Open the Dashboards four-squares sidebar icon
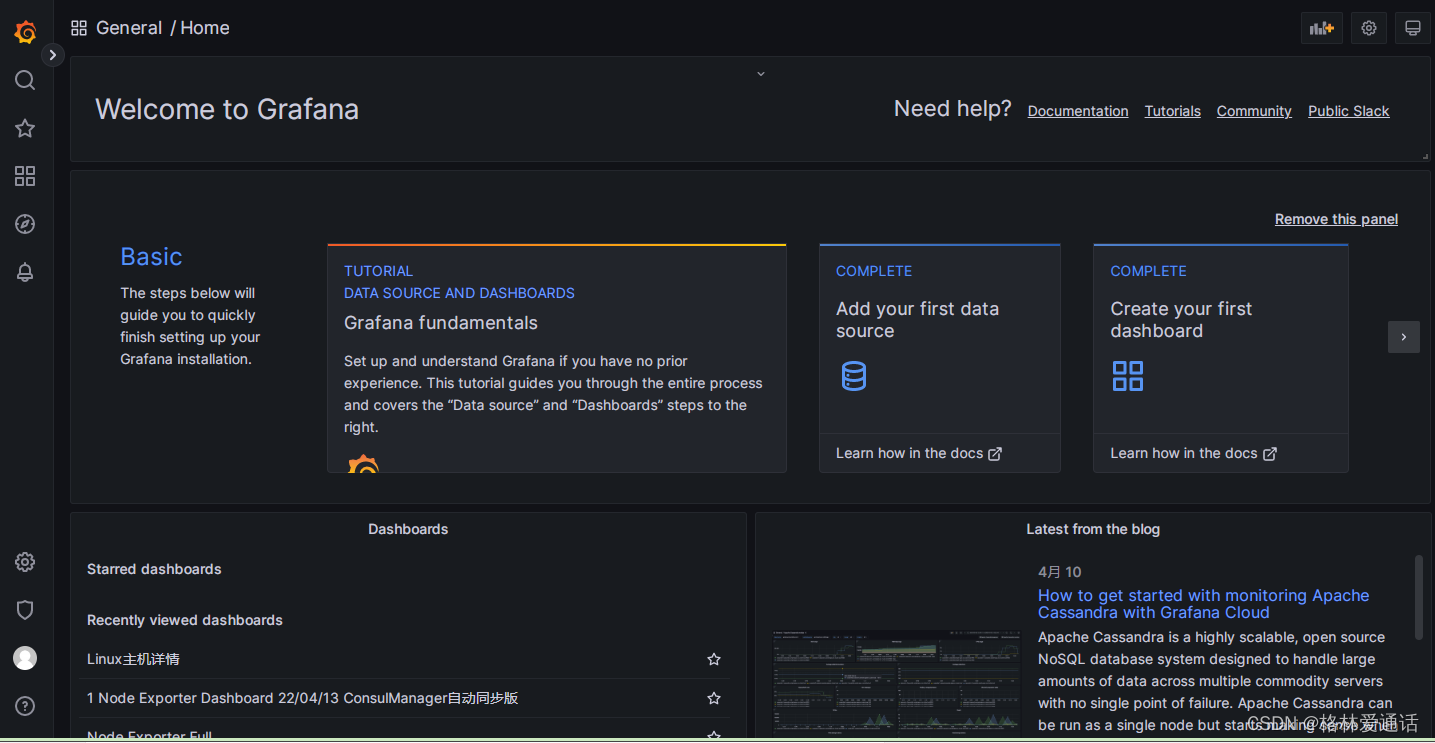 pos(25,176)
